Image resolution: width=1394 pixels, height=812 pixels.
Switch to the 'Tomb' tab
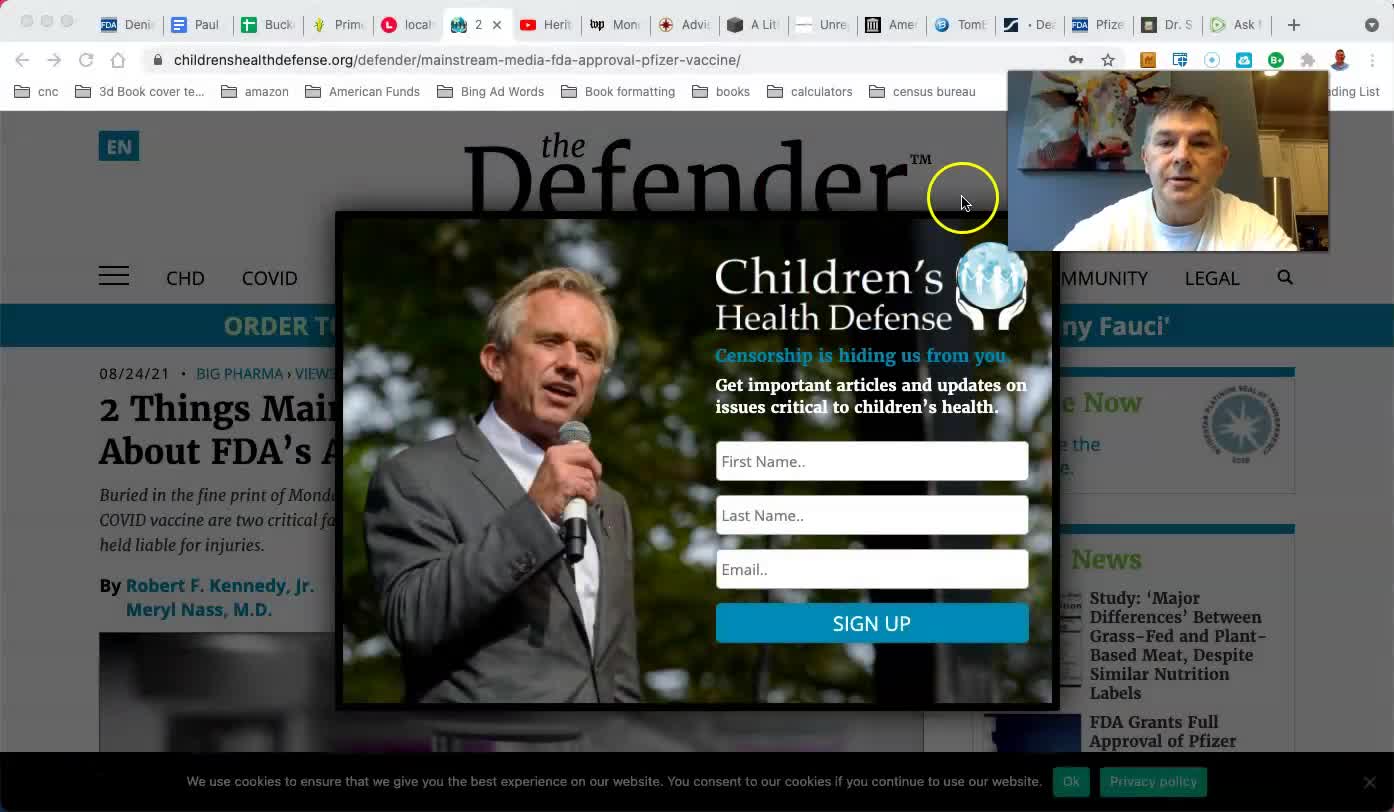[962, 25]
